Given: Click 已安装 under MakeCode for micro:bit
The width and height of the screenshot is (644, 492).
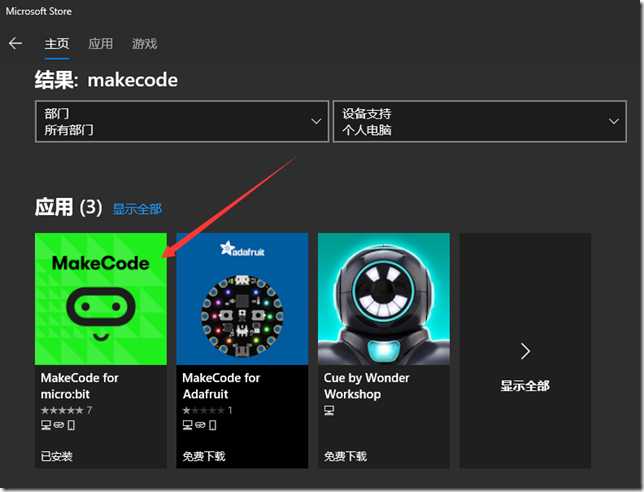Looking at the screenshot, I should click(56, 456).
